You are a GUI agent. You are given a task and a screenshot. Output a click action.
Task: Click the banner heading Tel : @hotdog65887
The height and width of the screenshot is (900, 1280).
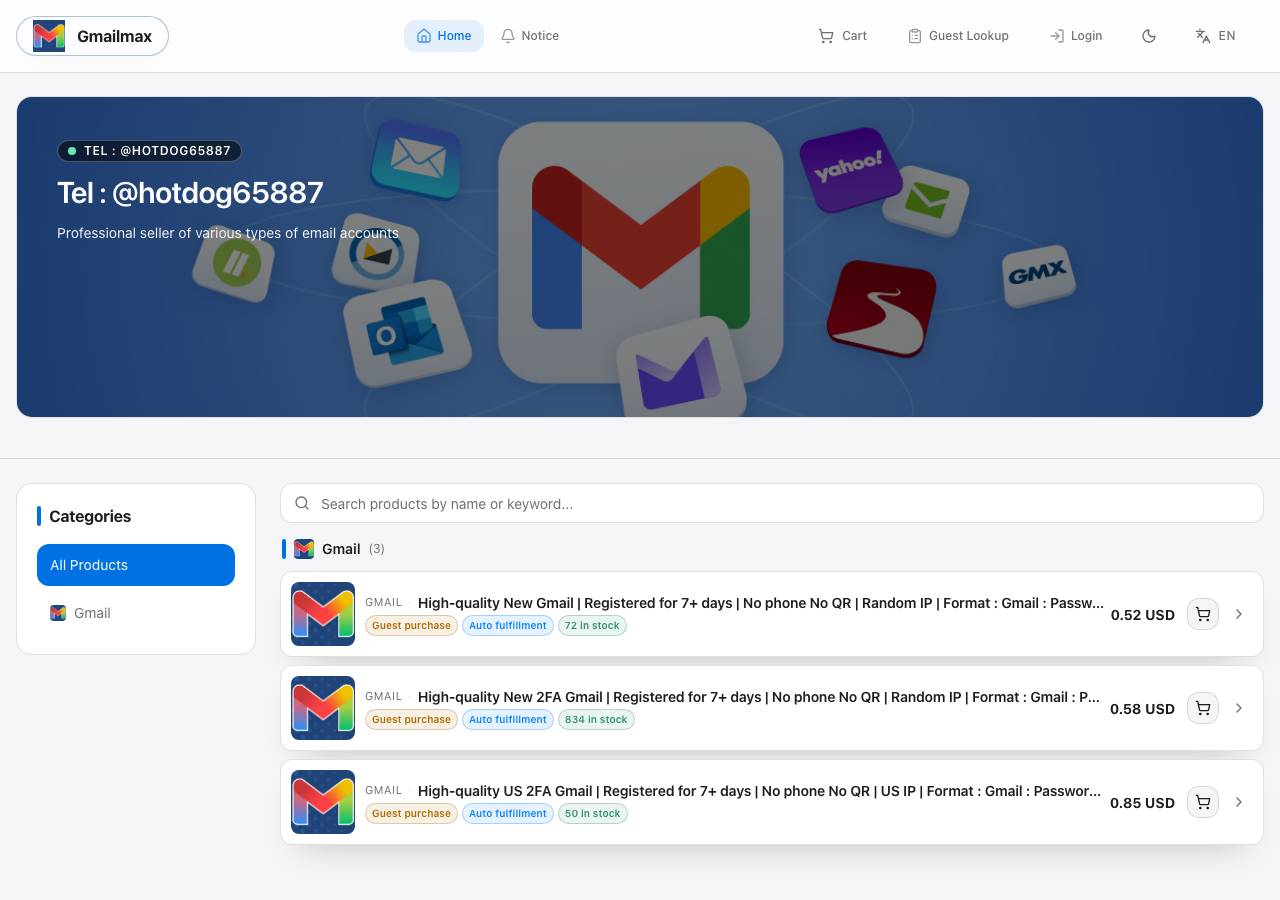(190, 193)
